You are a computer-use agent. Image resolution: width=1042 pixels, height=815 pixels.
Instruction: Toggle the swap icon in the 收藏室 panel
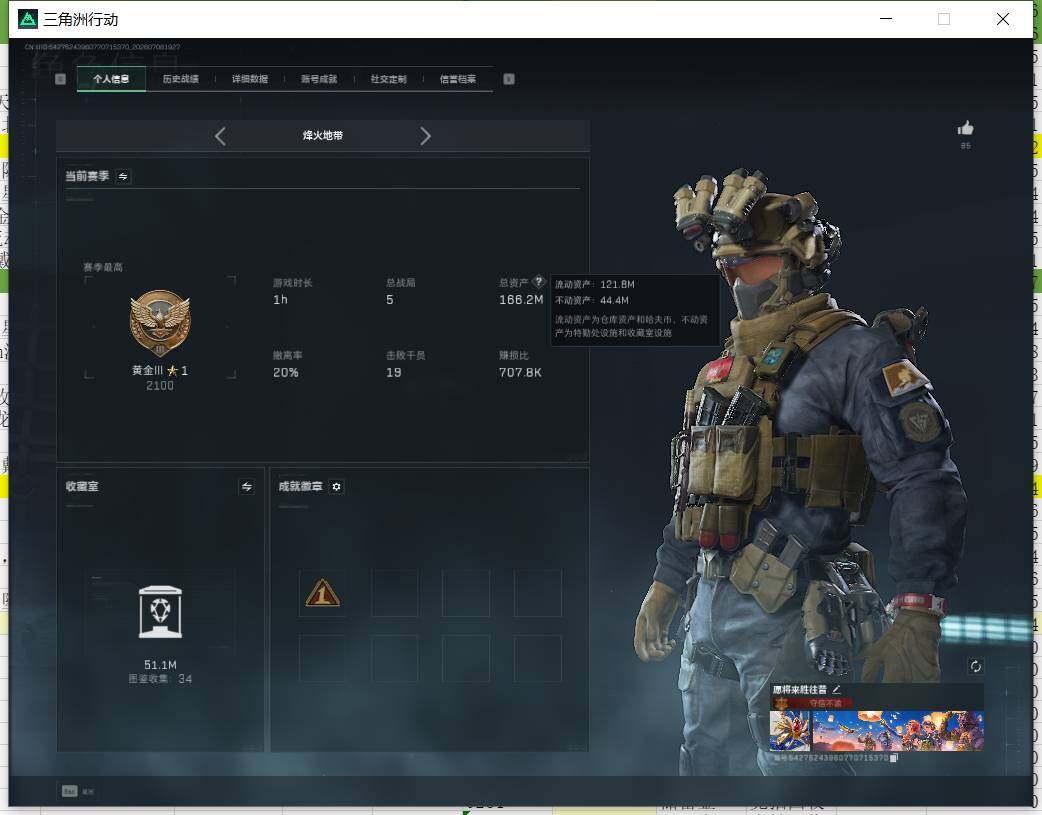[x=247, y=487]
